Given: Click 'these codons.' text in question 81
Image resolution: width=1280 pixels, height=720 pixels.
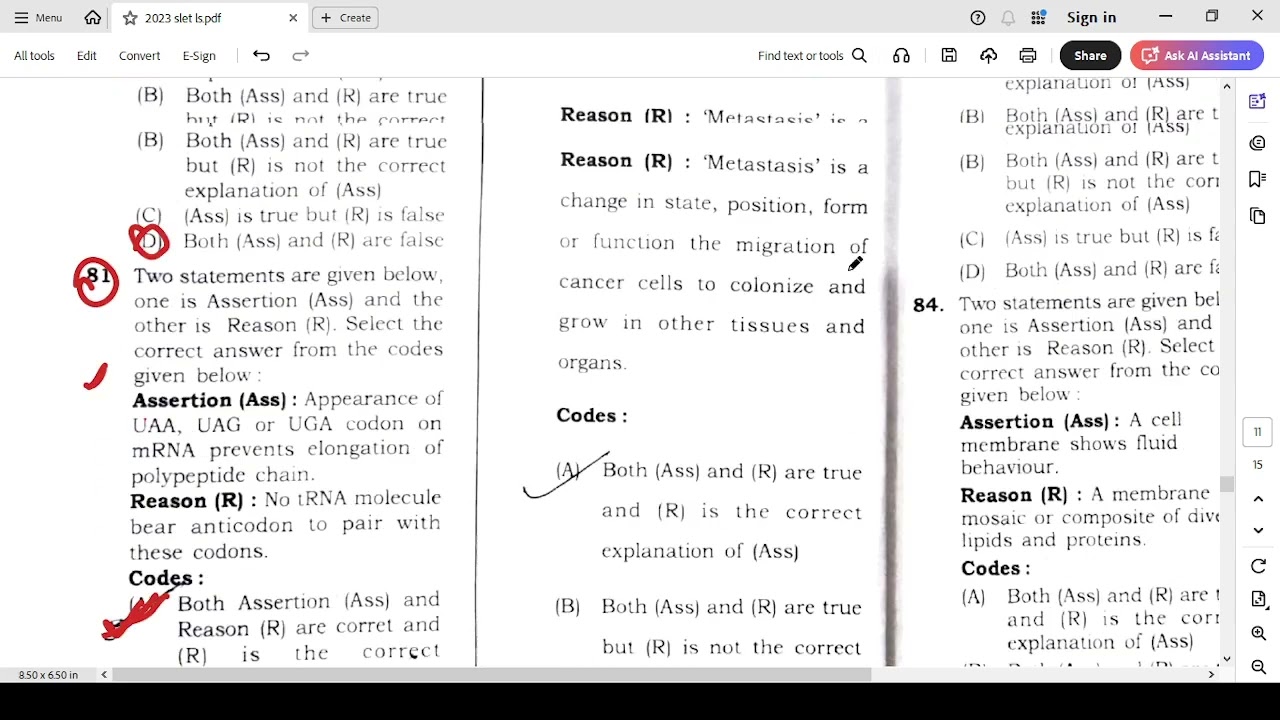Looking at the screenshot, I should point(198,552).
